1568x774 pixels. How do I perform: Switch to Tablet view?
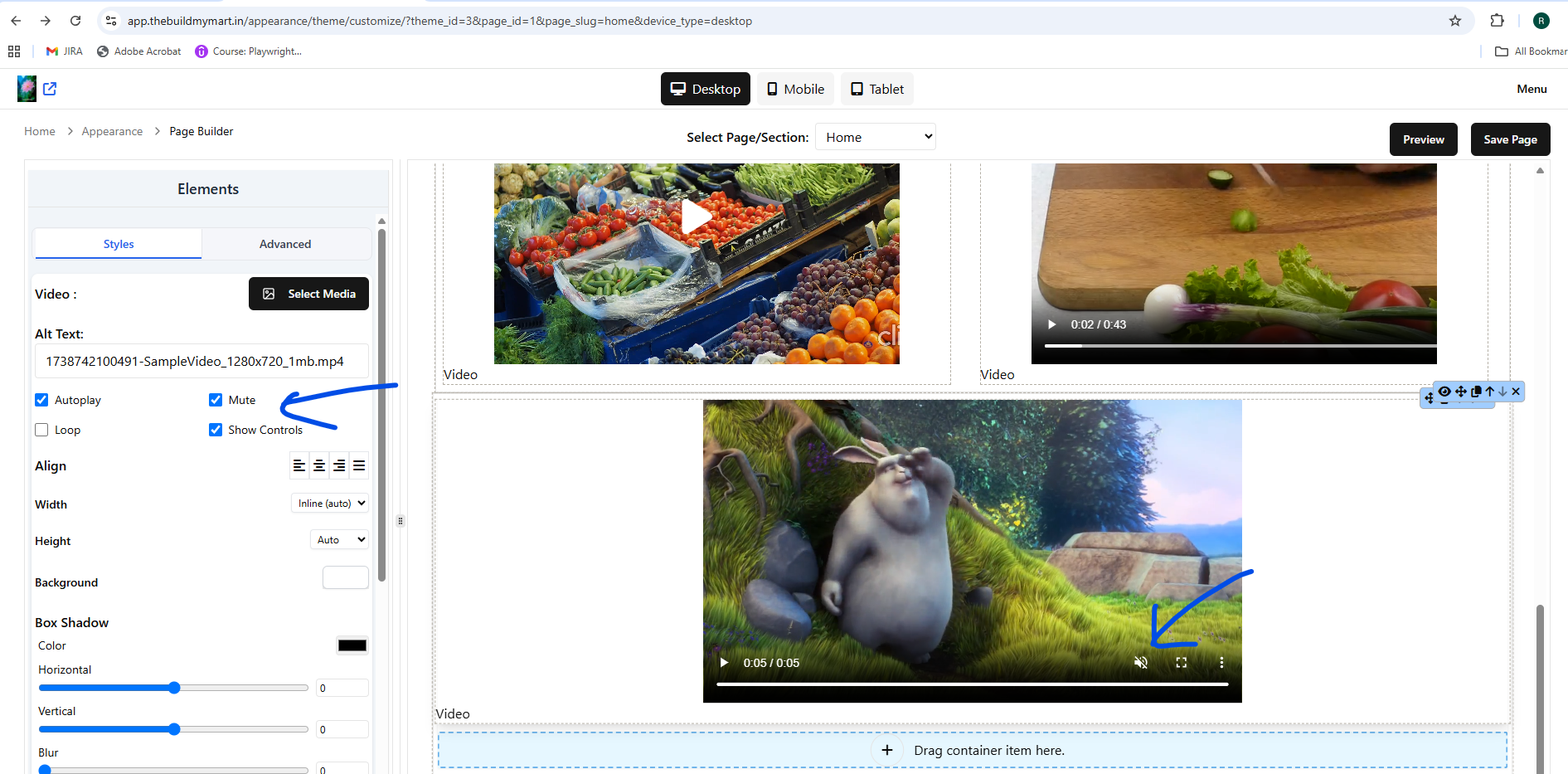877,89
